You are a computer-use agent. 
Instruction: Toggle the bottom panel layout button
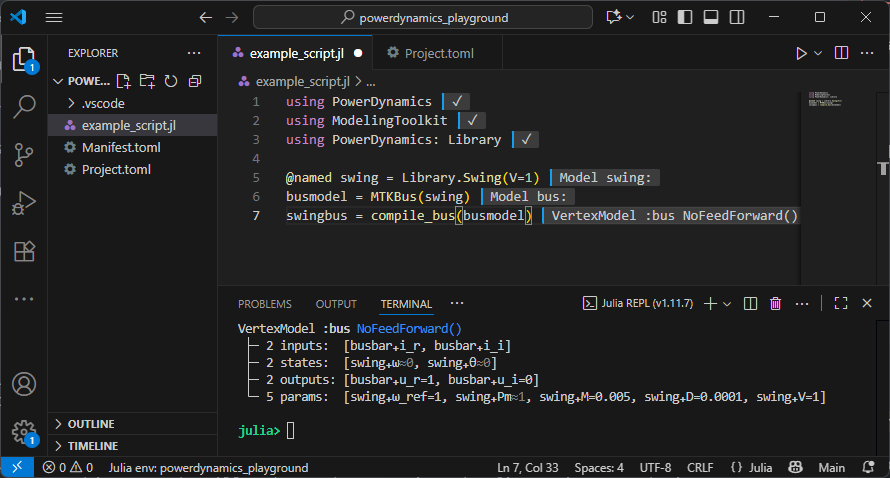point(710,17)
